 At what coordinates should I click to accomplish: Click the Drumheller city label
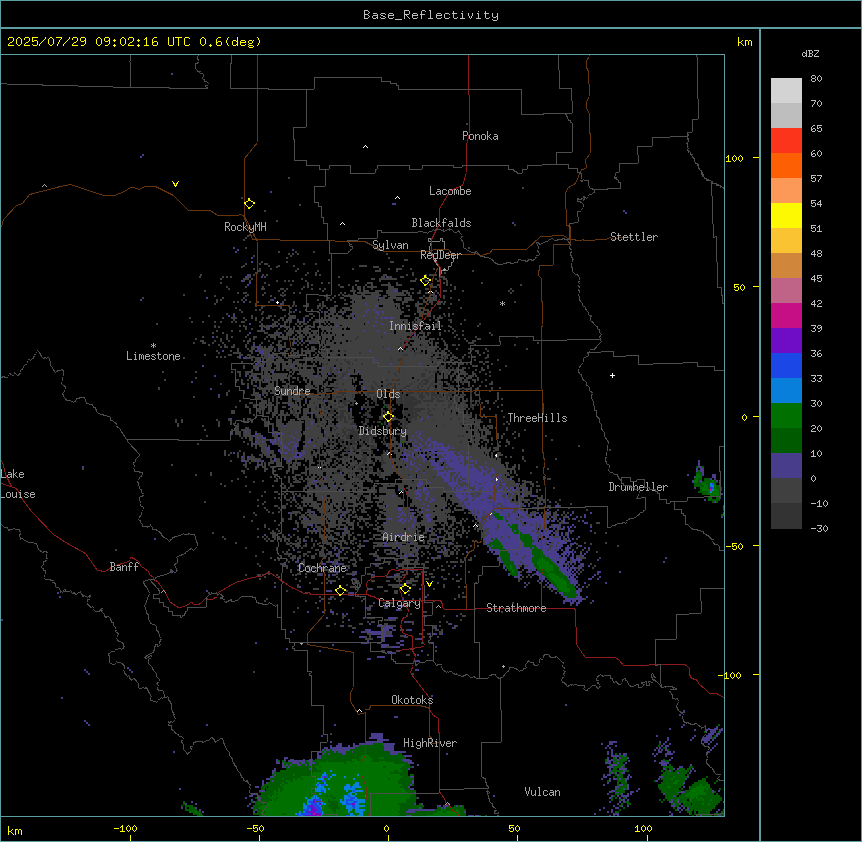(x=638, y=487)
